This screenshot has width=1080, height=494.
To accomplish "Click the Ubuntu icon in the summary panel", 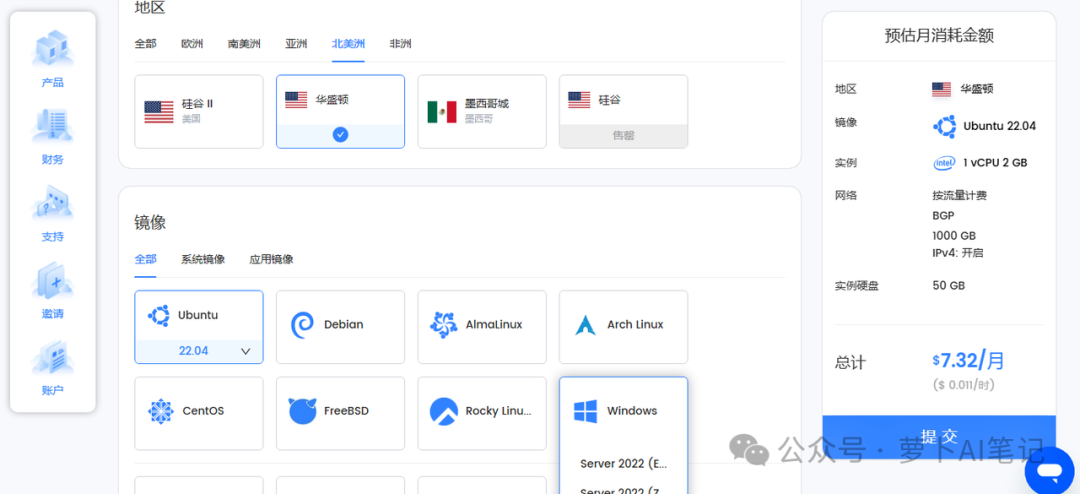I will coord(944,126).
